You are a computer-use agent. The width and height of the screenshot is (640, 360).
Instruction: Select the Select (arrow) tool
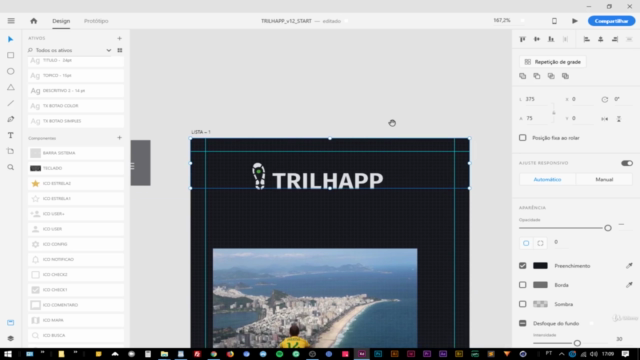tap(11, 39)
